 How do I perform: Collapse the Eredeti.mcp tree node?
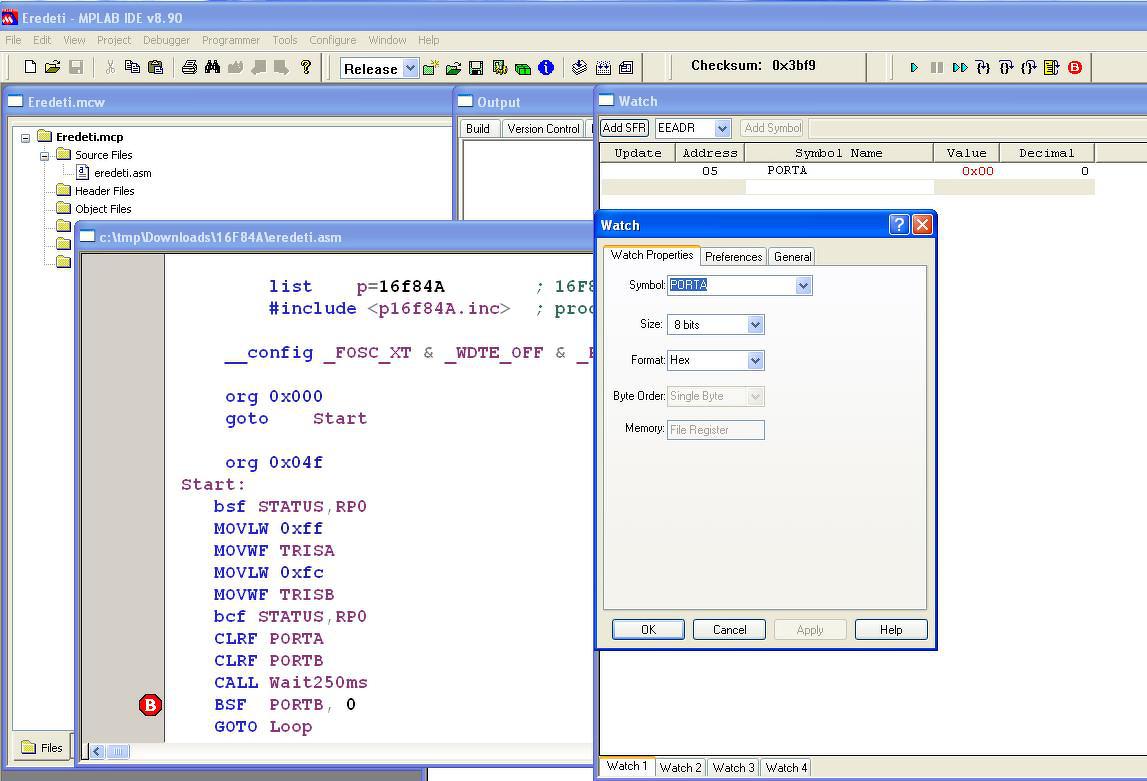coord(26,137)
